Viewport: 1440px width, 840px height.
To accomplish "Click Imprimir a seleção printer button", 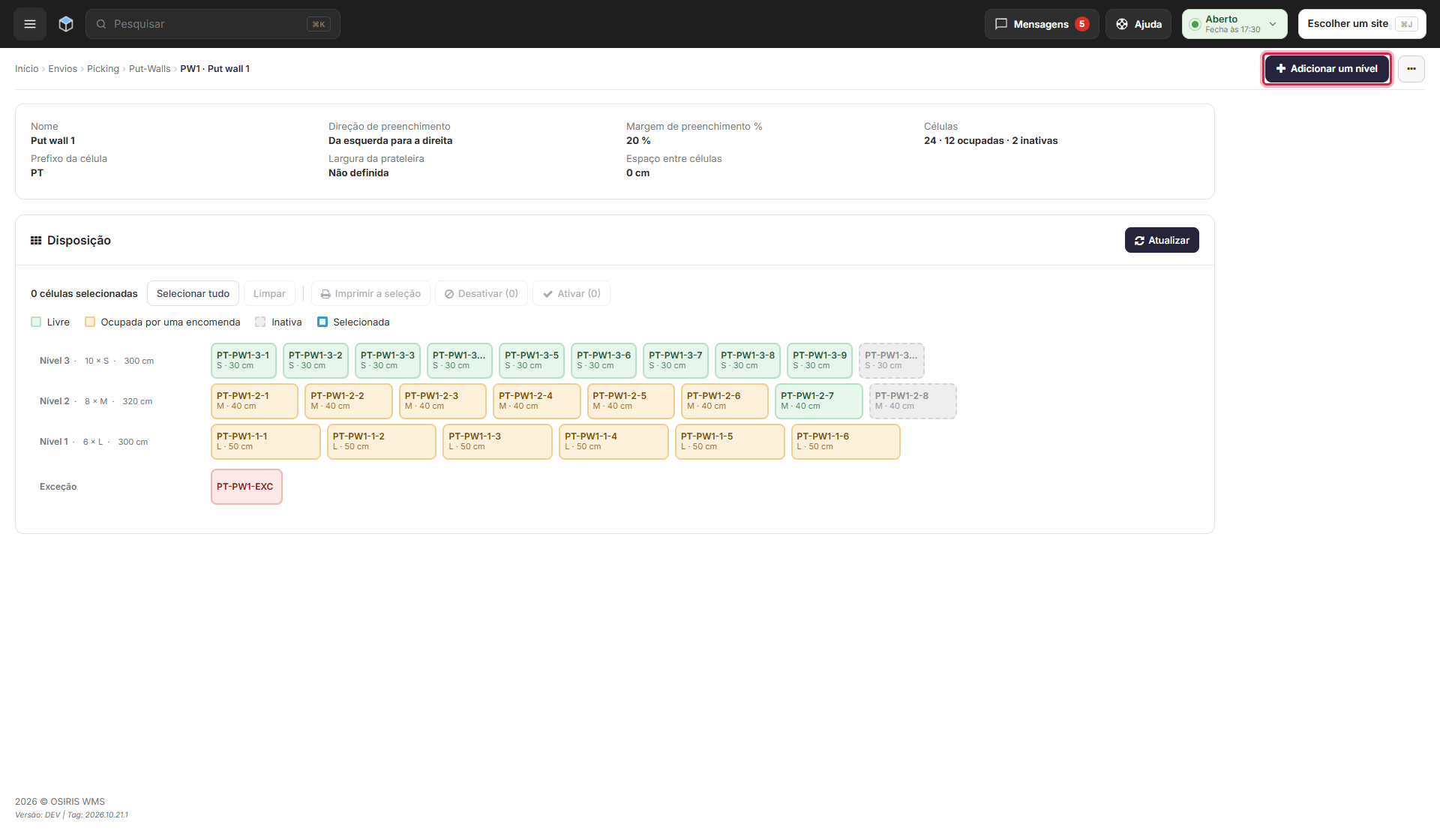I will point(370,293).
